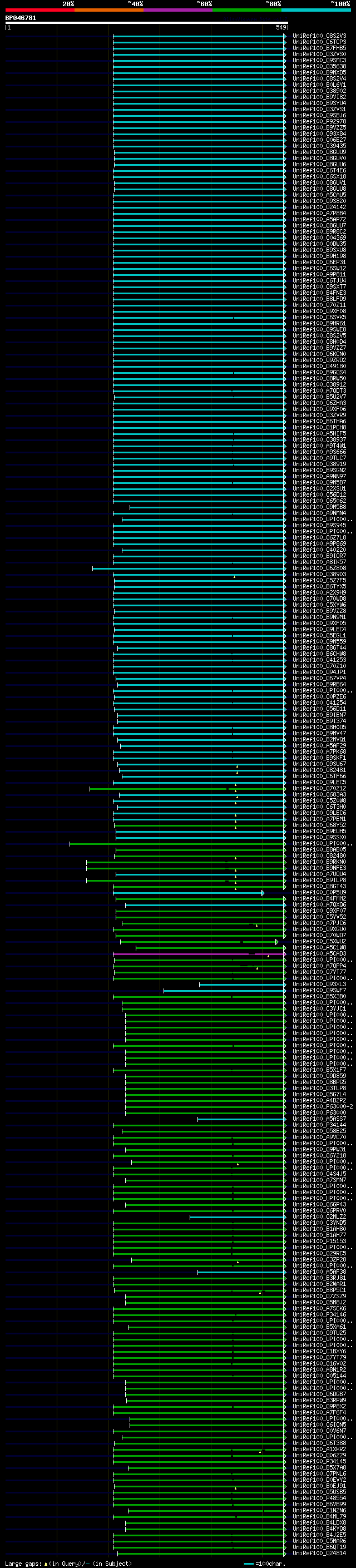Open hit UniRef100_A7QXQ6

pyautogui.click(x=319, y=905)
